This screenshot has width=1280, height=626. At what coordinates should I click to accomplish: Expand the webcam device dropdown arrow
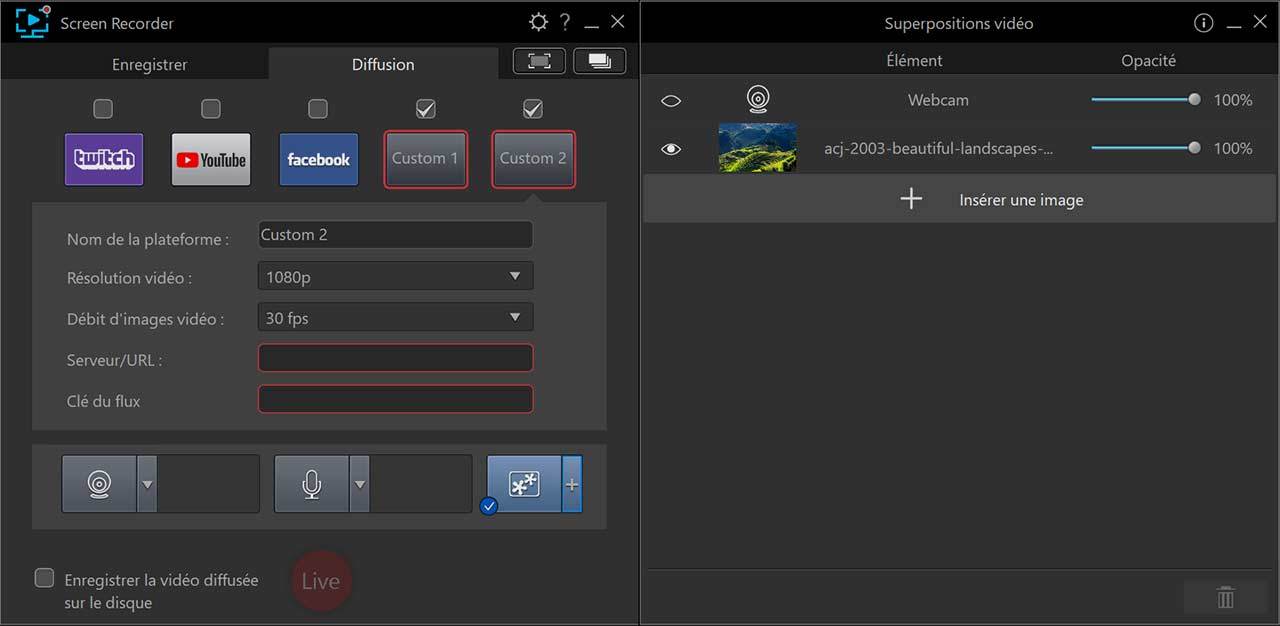coord(147,484)
